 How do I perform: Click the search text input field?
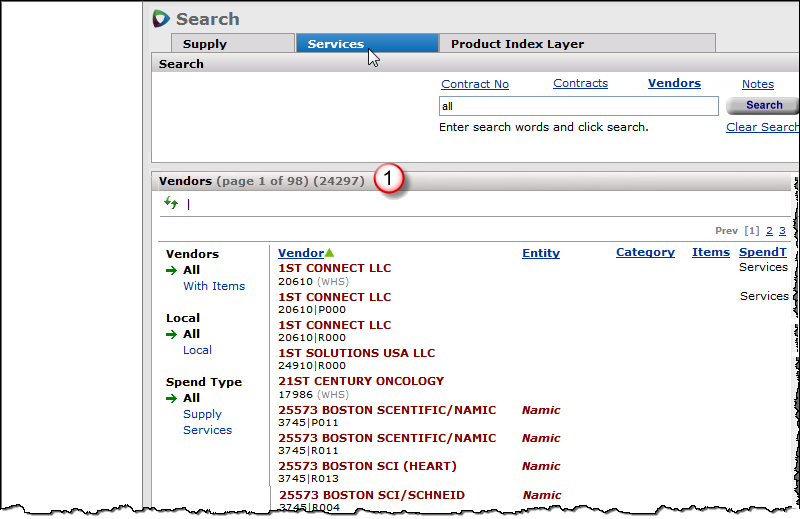[578, 106]
